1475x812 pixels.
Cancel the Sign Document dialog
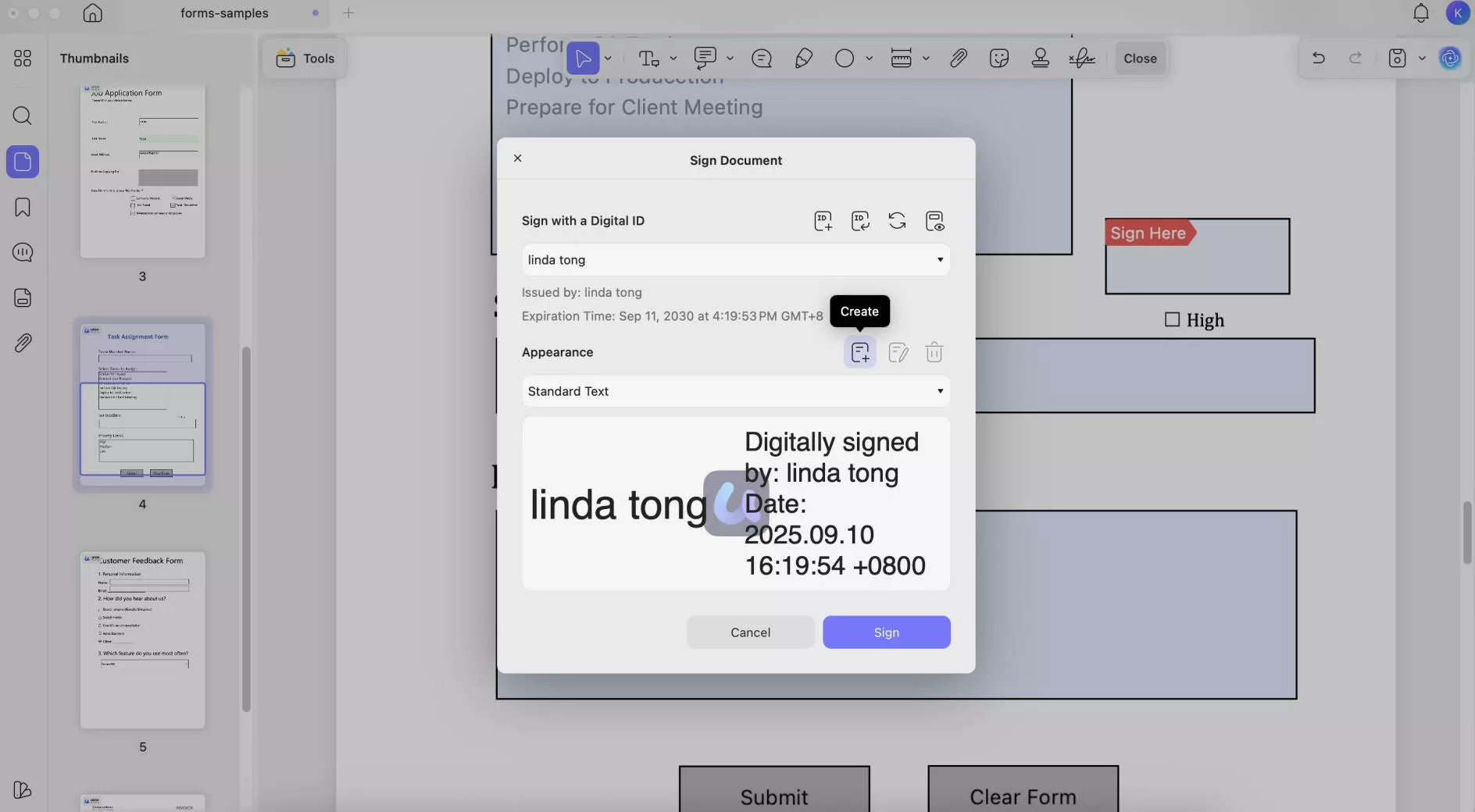[x=750, y=632]
